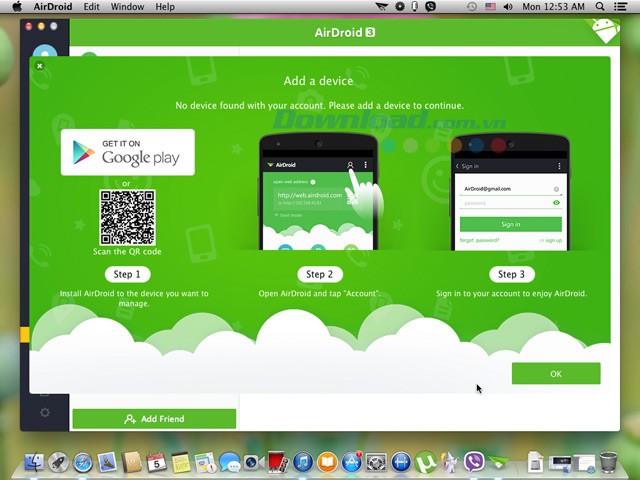Open iBooks from the Dock
The width and height of the screenshot is (640, 480).
[327, 462]
